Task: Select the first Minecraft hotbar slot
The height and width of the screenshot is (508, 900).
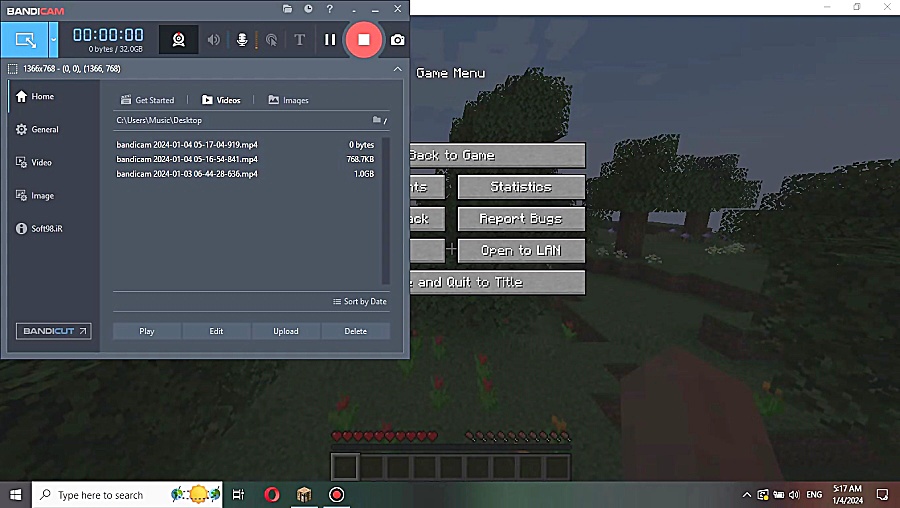Action: [345, 467]
